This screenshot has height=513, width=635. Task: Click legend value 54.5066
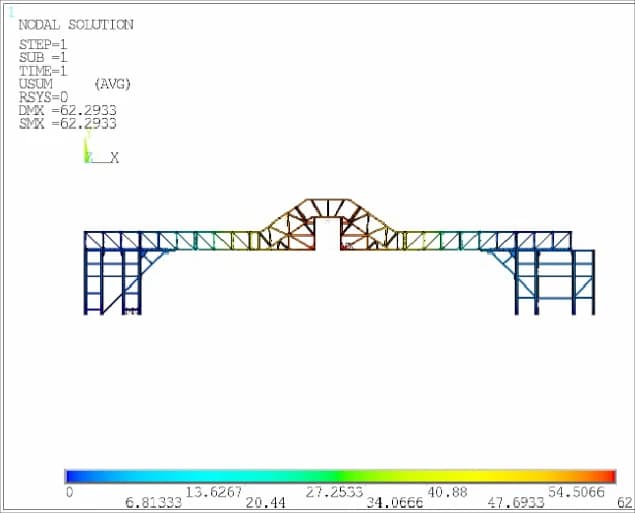coord(576,492)
